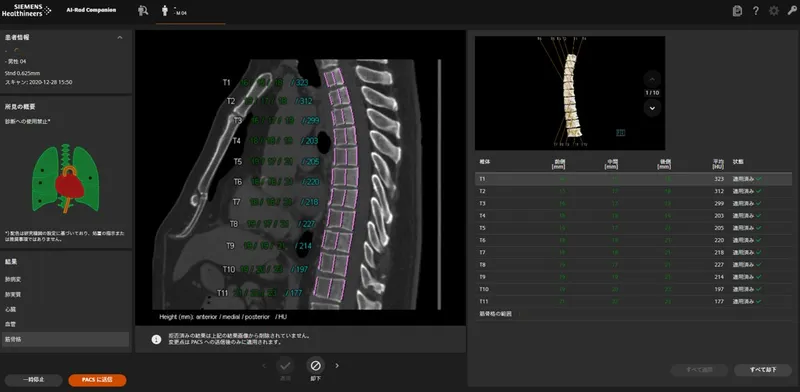Viewport: 800px width, 392px height.
Task: Toggle the applied checkmark for row T11
Action: pos(759,302)
